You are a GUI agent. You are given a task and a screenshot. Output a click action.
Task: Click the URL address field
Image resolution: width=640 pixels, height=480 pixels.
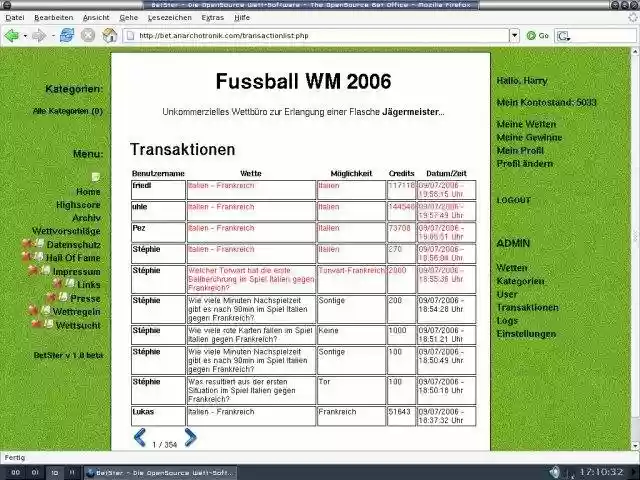316,36
